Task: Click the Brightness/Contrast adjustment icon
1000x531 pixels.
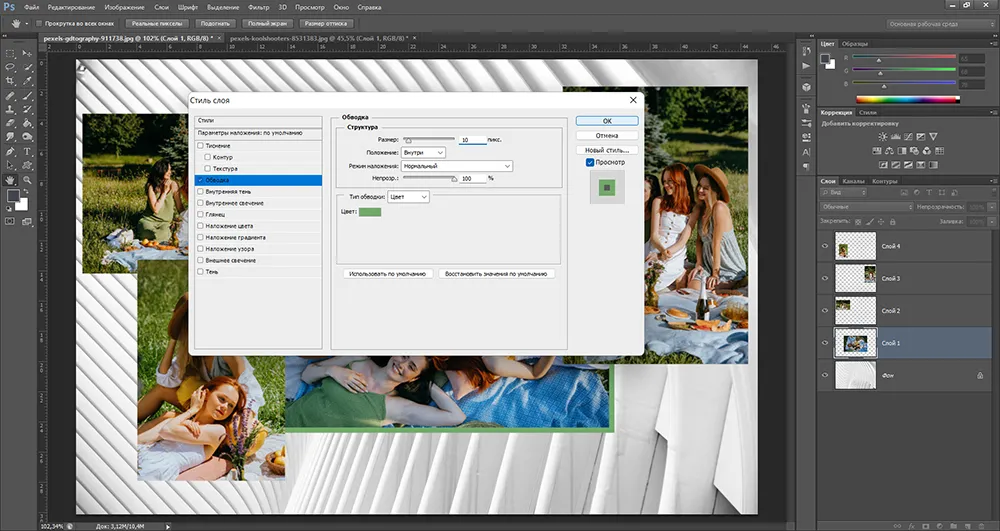Action: click(883, 137)
